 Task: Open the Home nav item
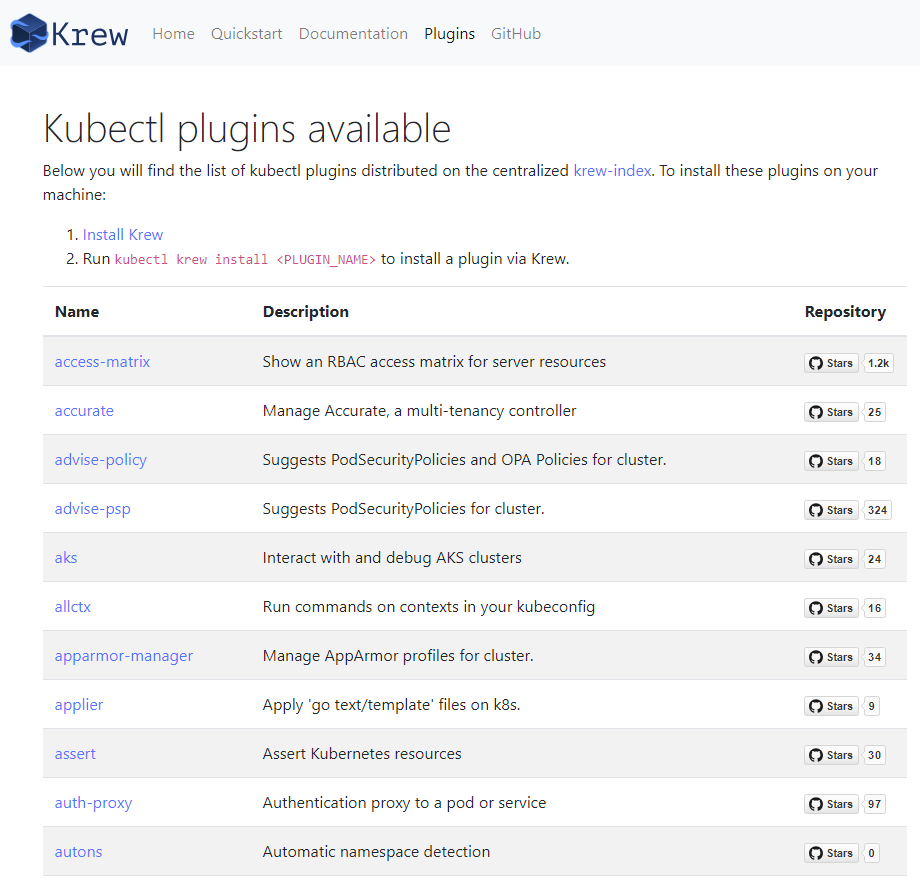tap(173, 33)
